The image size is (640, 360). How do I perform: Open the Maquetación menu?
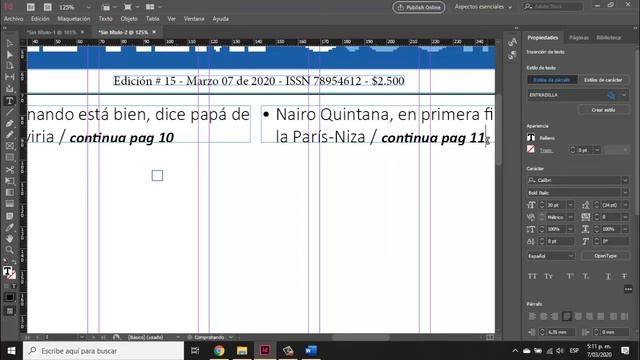[x=73, y=19]
